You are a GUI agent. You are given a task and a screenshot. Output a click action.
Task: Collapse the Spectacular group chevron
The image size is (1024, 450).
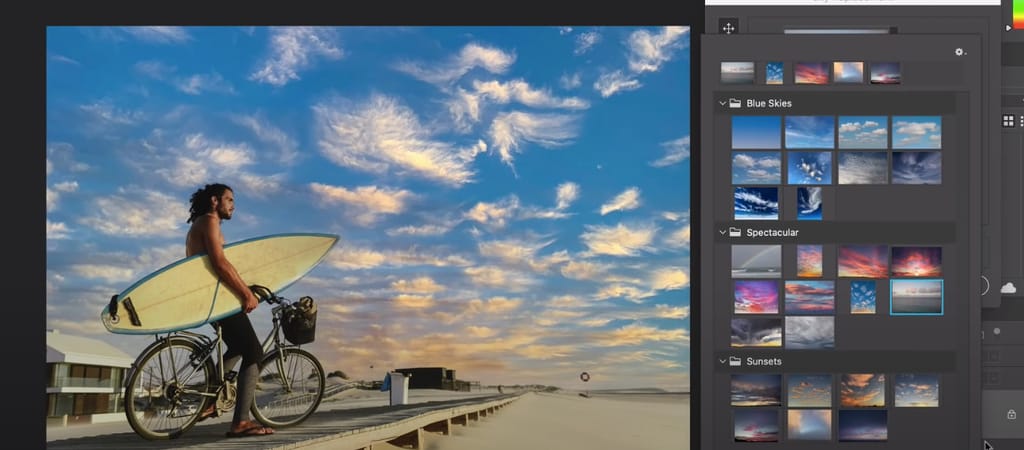(721, 232)
